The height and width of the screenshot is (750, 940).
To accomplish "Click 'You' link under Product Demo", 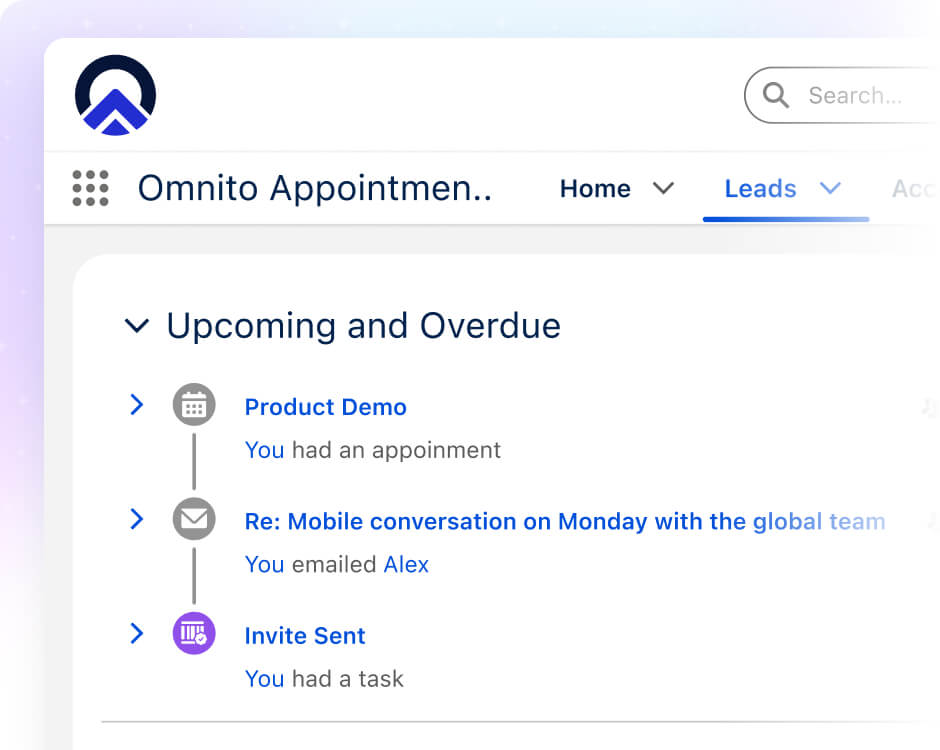I will [264, 450].
